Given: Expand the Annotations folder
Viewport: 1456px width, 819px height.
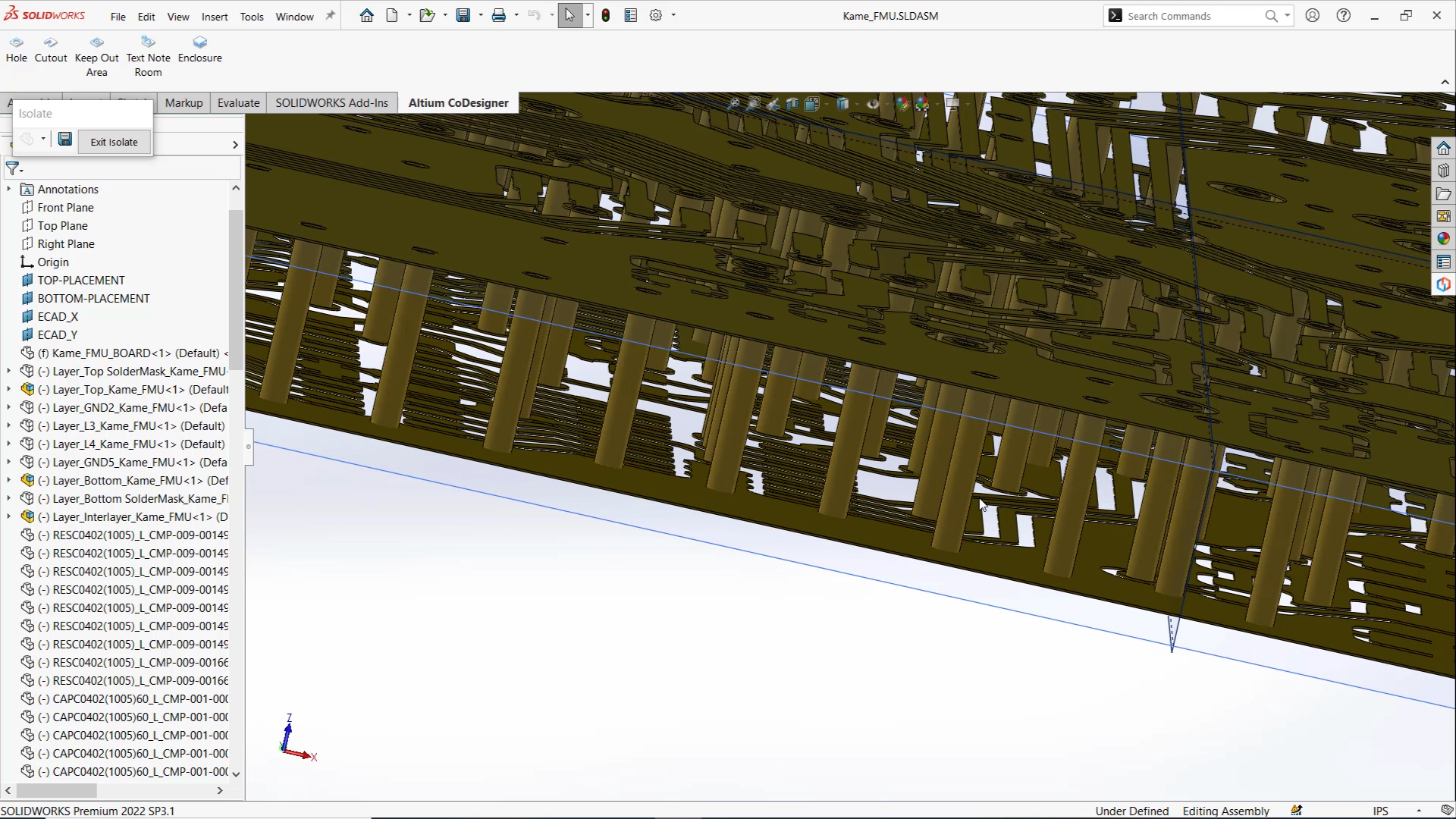Looking at the screenshot, I should (8, 190).
